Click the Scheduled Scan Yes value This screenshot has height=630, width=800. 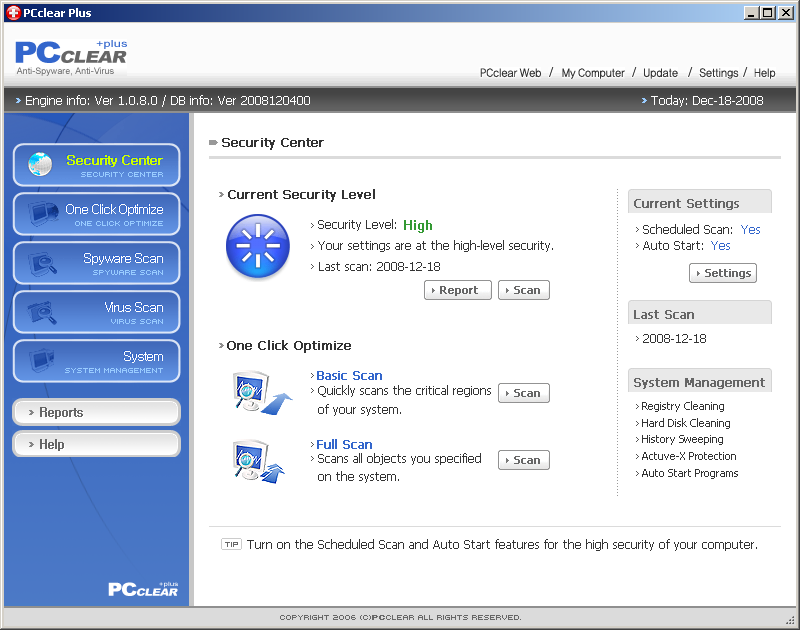(750, 230)
